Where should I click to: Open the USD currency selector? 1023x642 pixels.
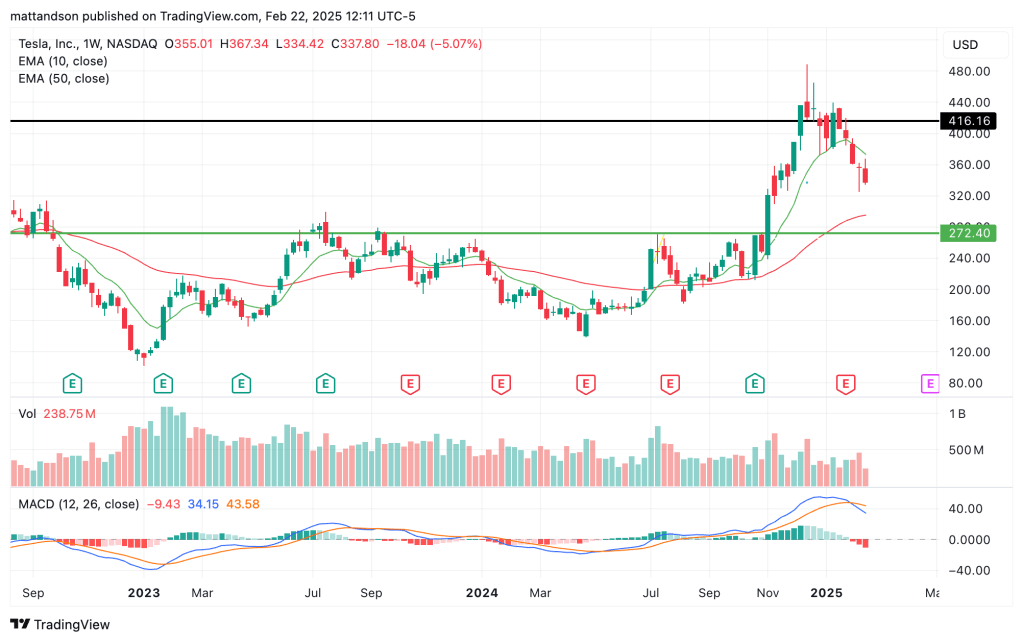[965, 45]
